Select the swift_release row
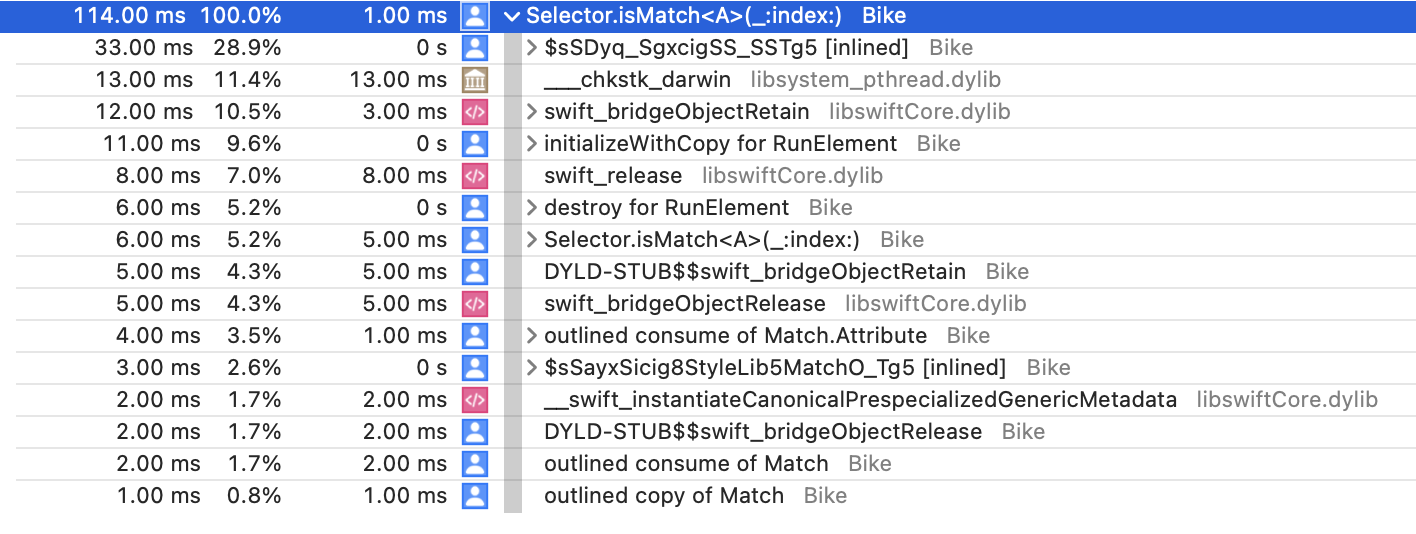The height and width of the screenshot is (534, 1416). point(612,176)
